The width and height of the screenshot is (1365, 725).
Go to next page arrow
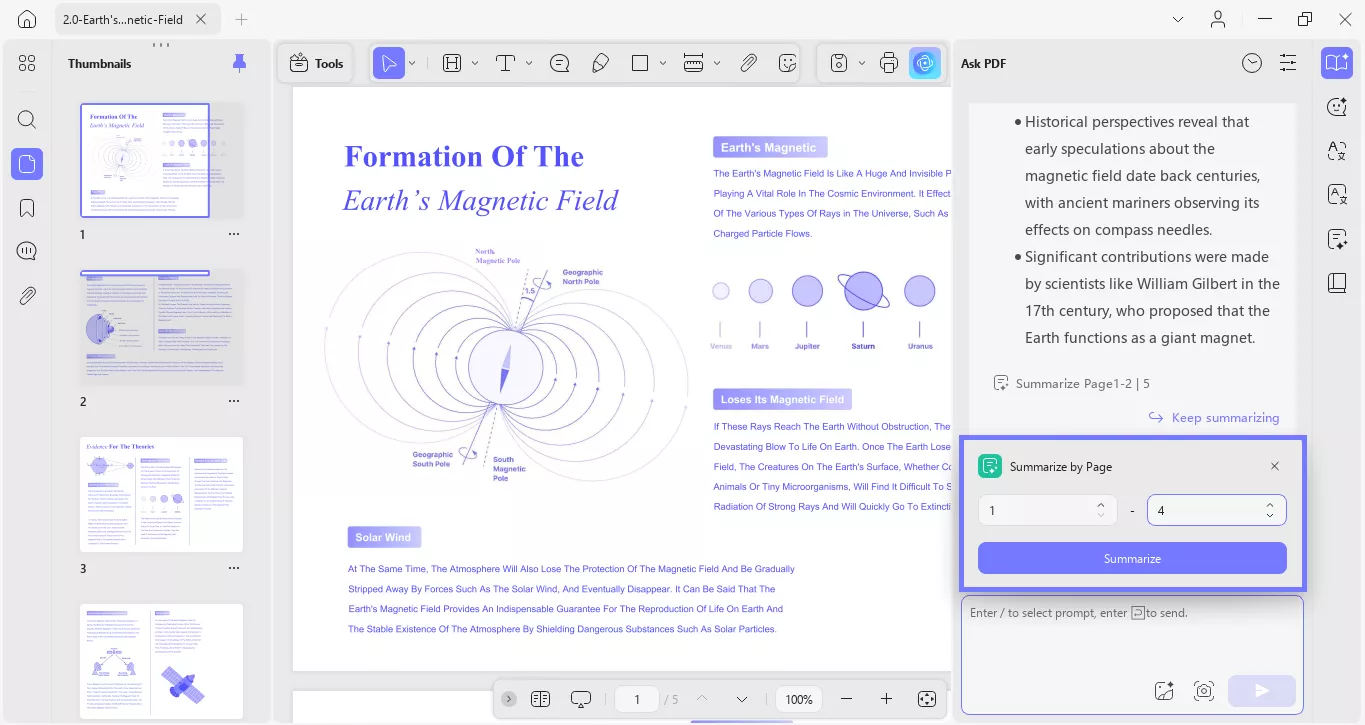tap(742, 699)
